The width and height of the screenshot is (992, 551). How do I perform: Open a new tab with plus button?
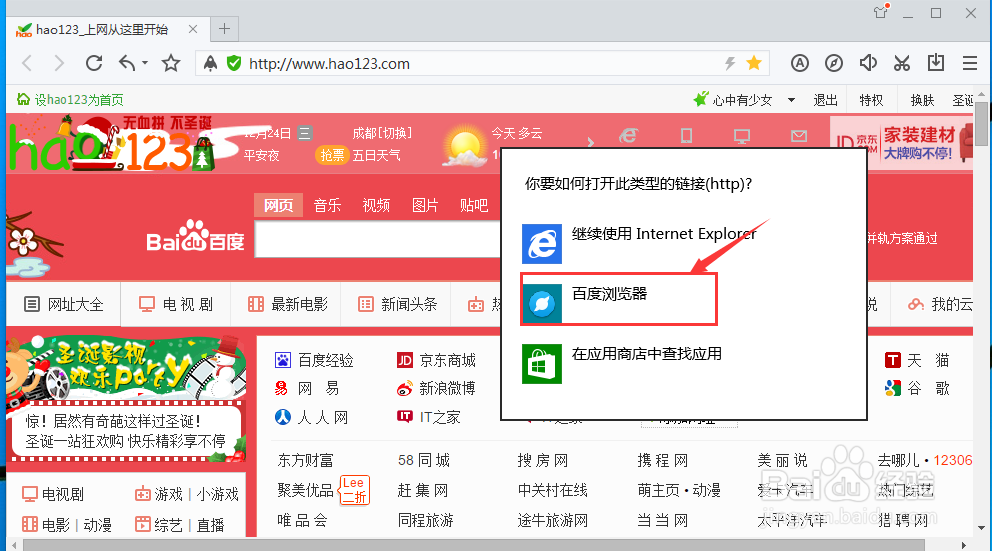click(224, 28)
